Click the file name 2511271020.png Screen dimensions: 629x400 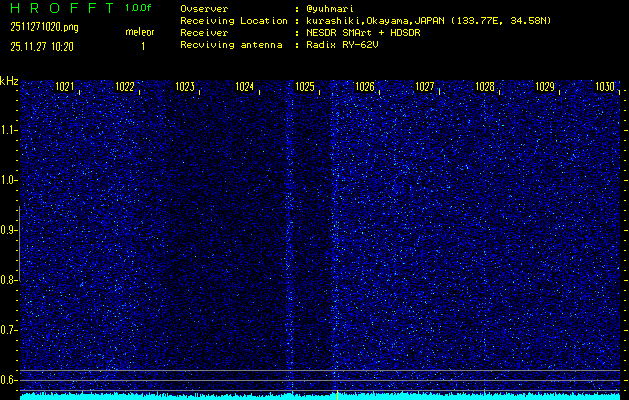click(44, 27)
